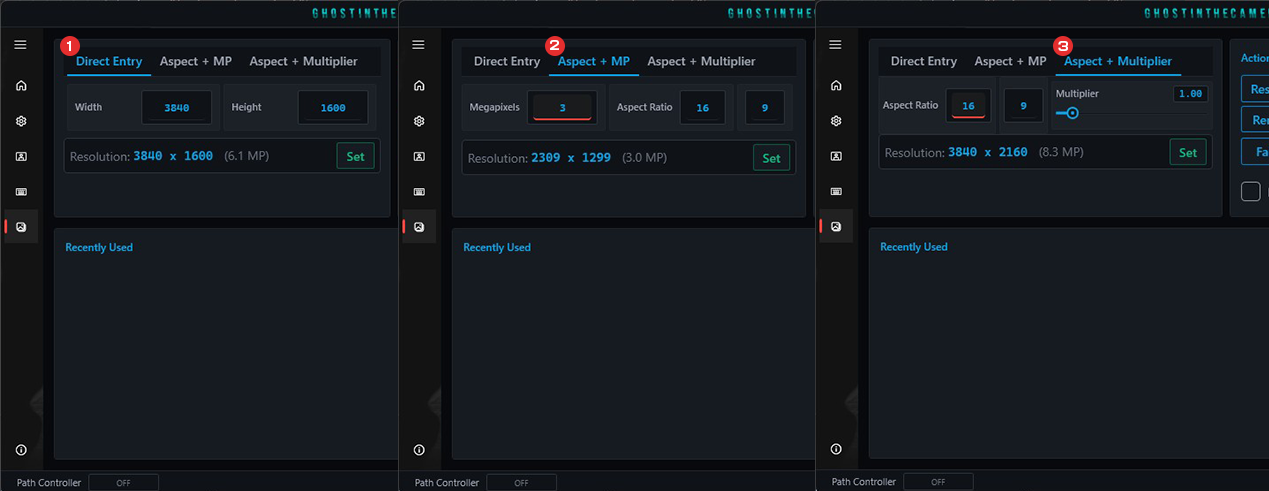Click the (8.3 MP) label
The height and width of the screenshot is (491, 1269).
(1061, 153)
